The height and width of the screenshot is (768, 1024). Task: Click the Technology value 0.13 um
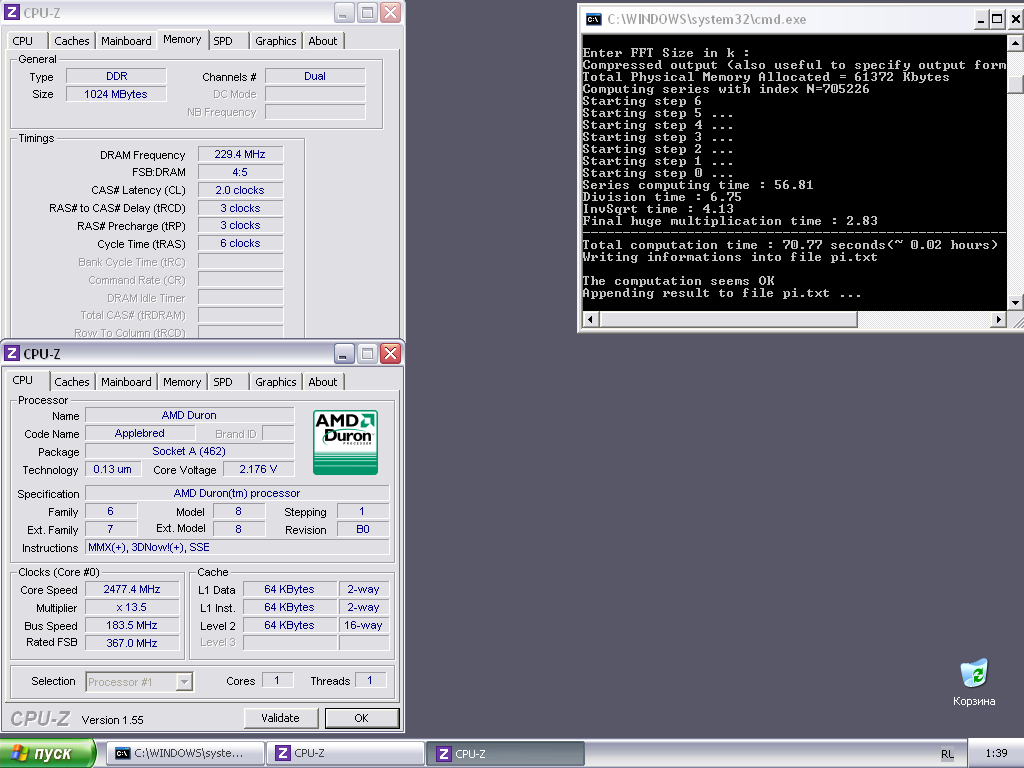(112, 469)
